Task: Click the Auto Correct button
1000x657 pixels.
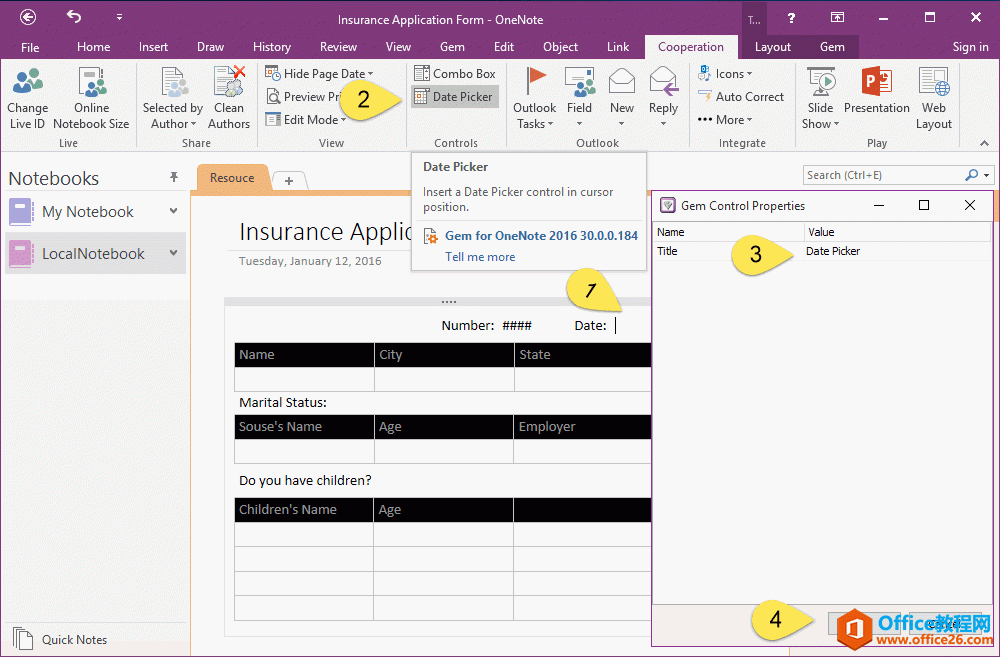Action: click(x=740, y=97)
